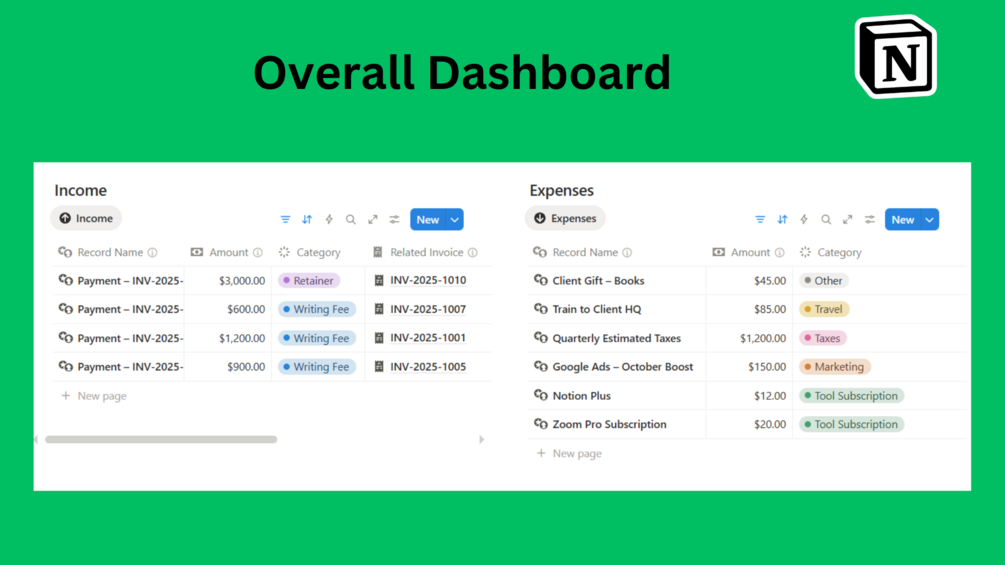The width and height of the screenshot is (1005, 565).
Task: Click page icon of the $3,000.00 payment row
Action: [x=65, y=280]
